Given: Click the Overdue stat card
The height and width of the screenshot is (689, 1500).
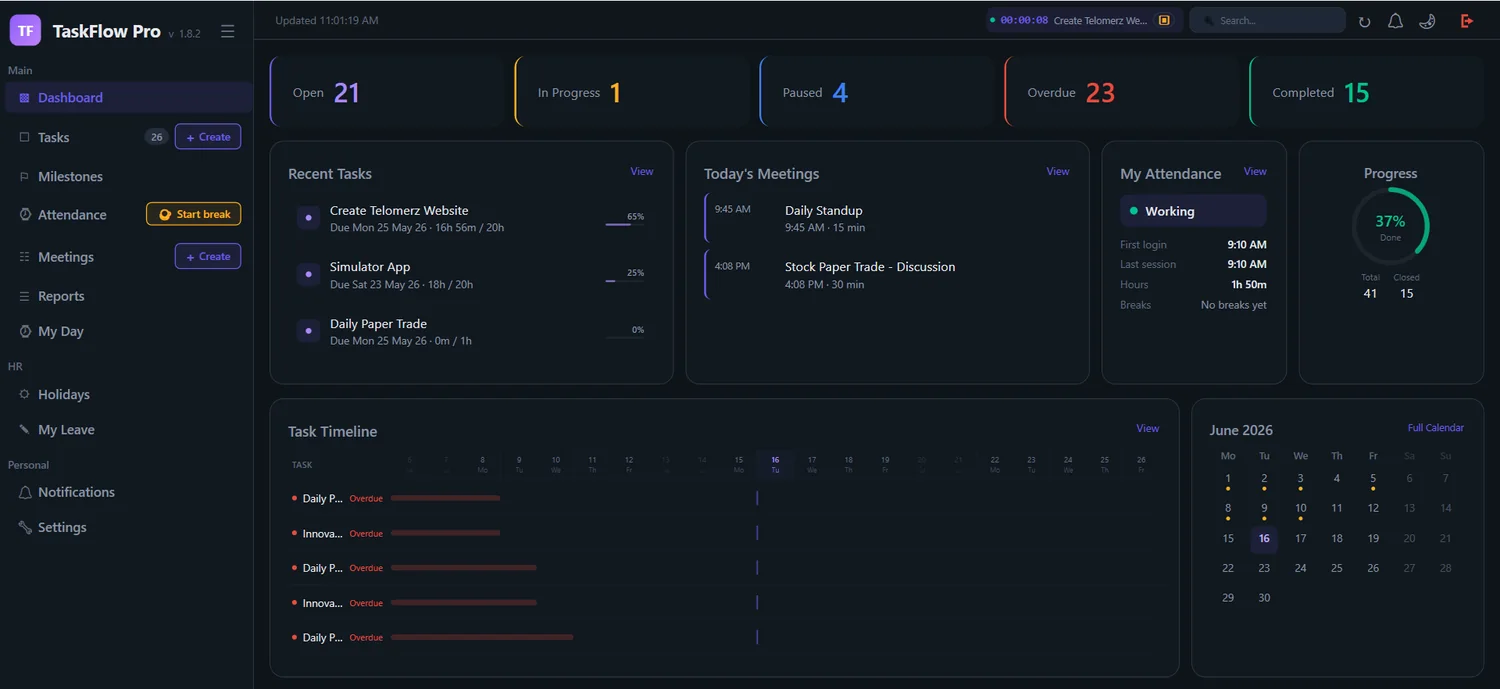Looking at the screenshot, I should (1122, 92).
